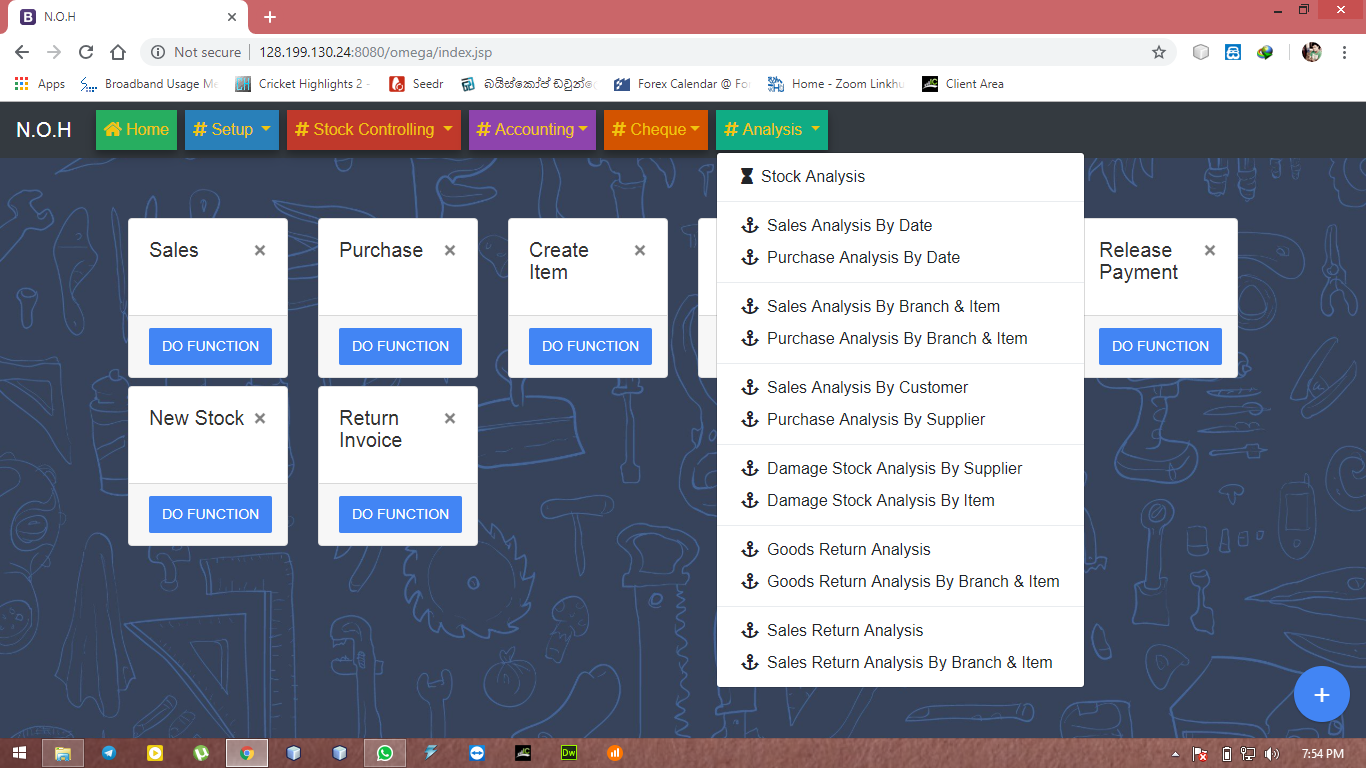The width and height of the screenshot is (1366, 768).
Task: Expand the Setup dropdown menu
Action: pyautogui.click(x=231, y=130)
